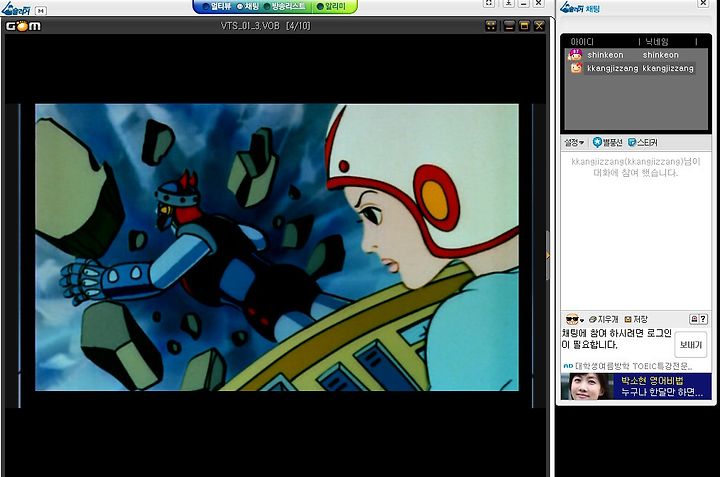The width and height of the screenshot is (720, 477).
Task: Close the chat panel window
Action: 703,3
